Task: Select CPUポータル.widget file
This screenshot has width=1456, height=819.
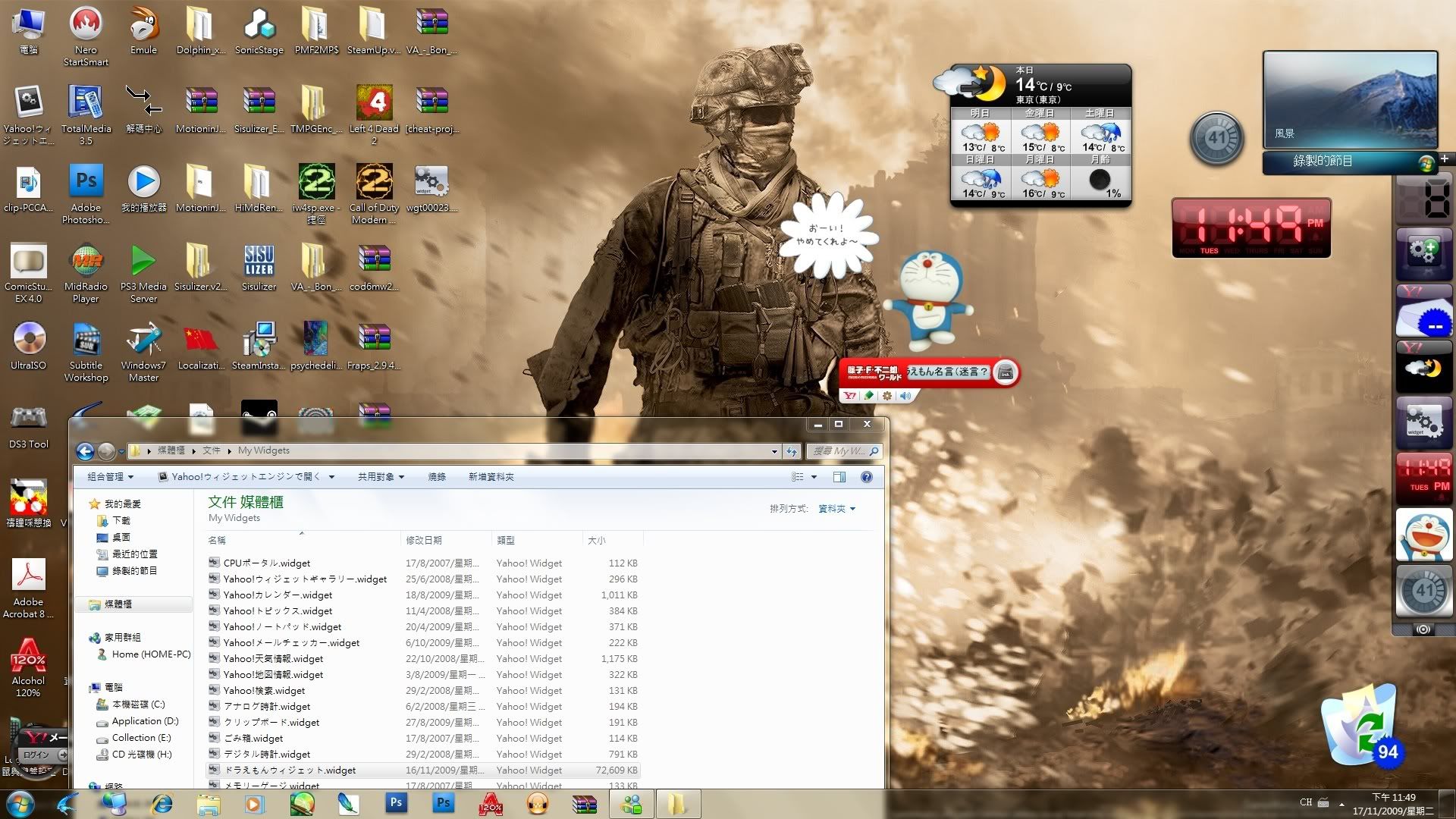Action: click(x=424, y=563)
